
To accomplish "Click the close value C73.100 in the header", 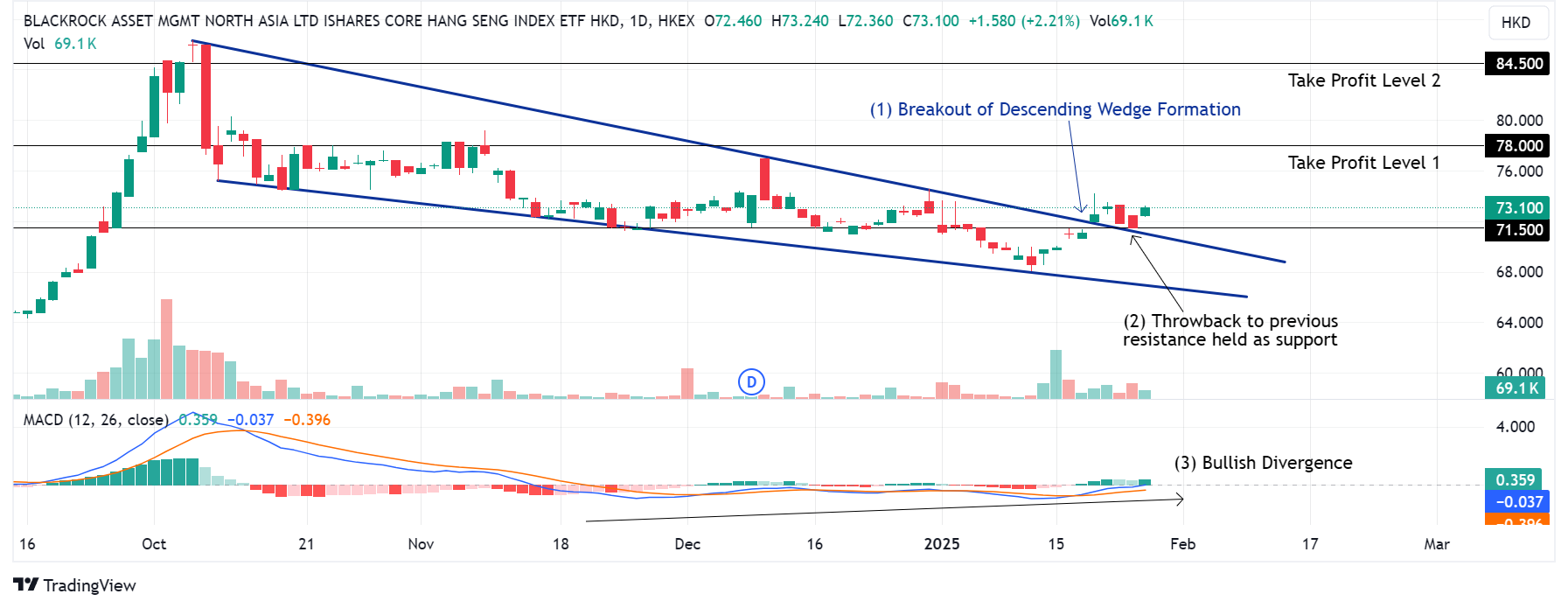I will click(930, 21).
